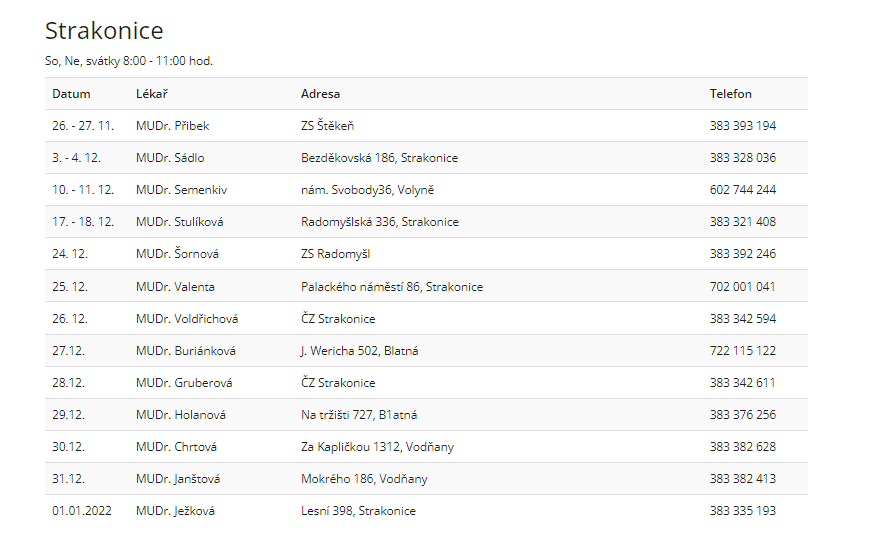
Task: Click address Na tržišti 727, Blatná
Action: 360,415
